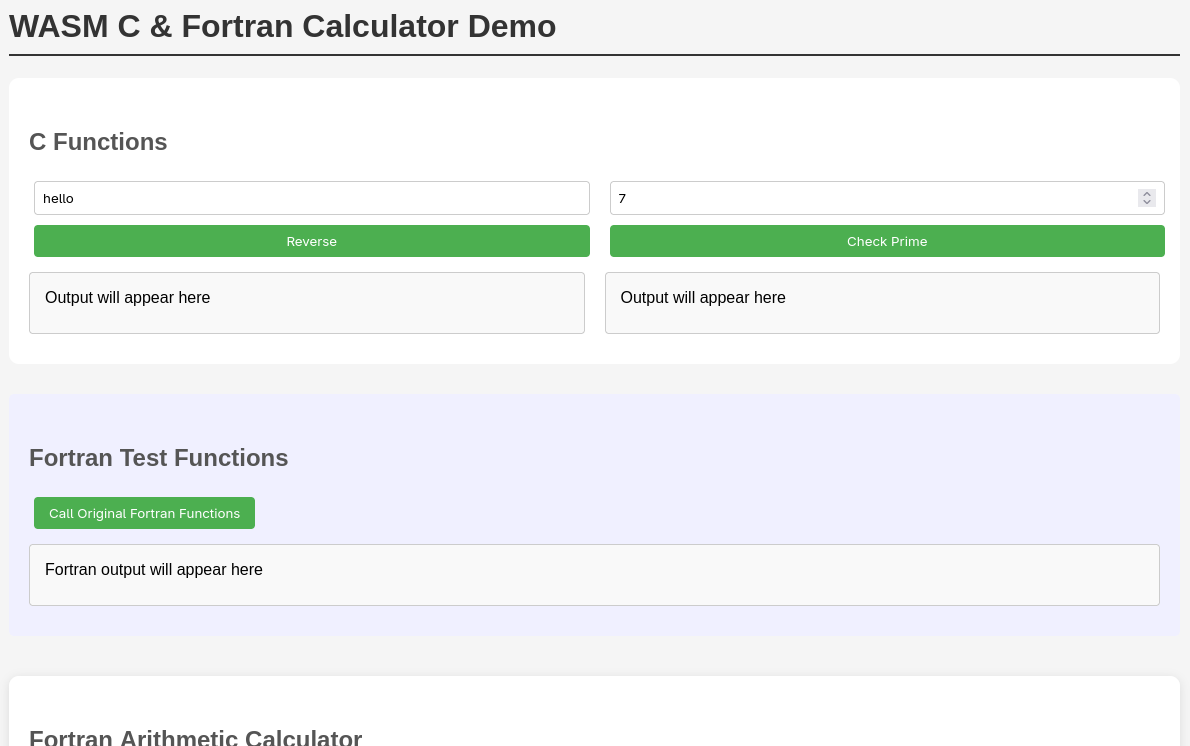
Task: Click the down arrow on the number spinner
Action: (x=1146, y=203)
